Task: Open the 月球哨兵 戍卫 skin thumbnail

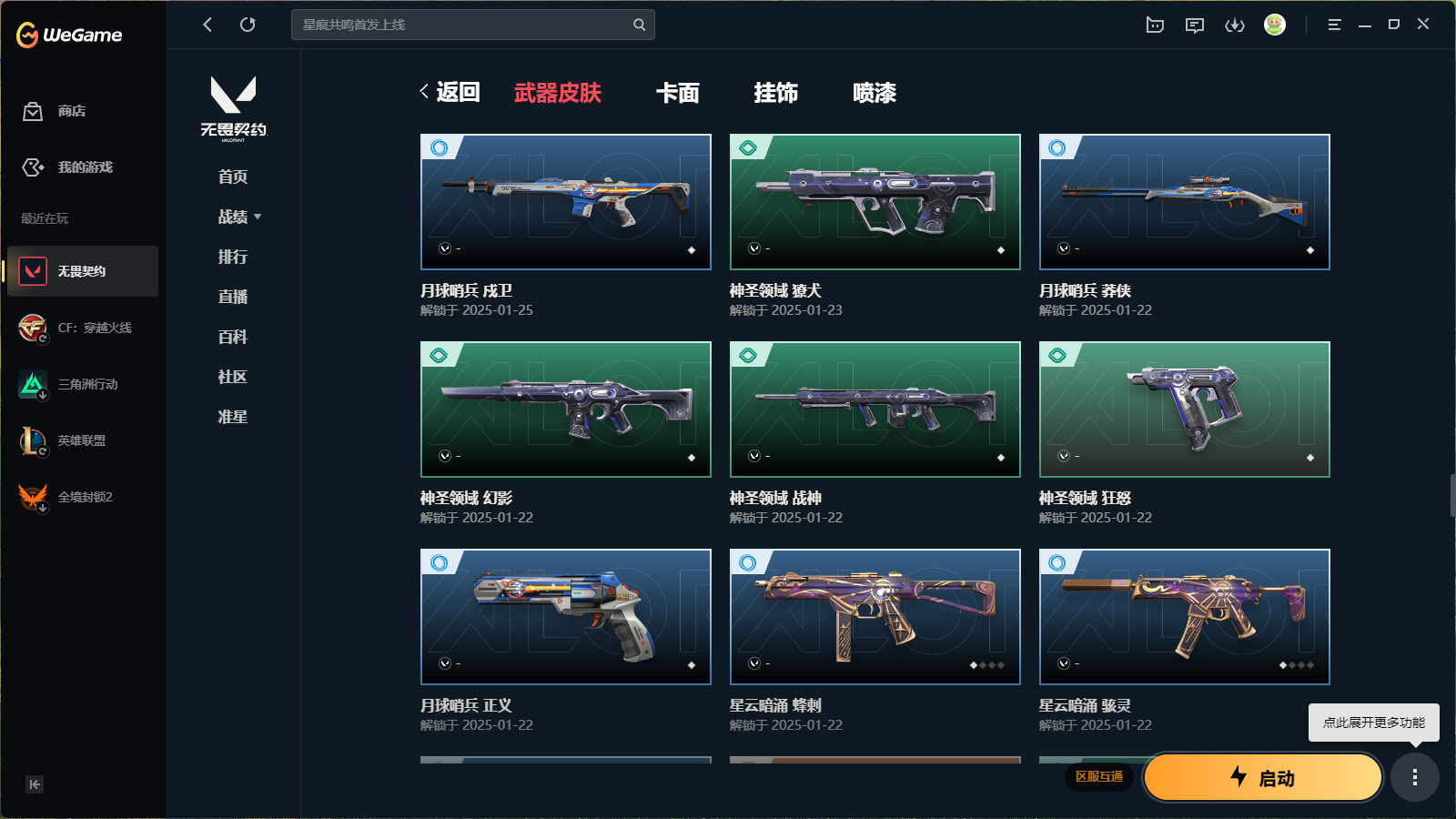Action: (566, 202)
